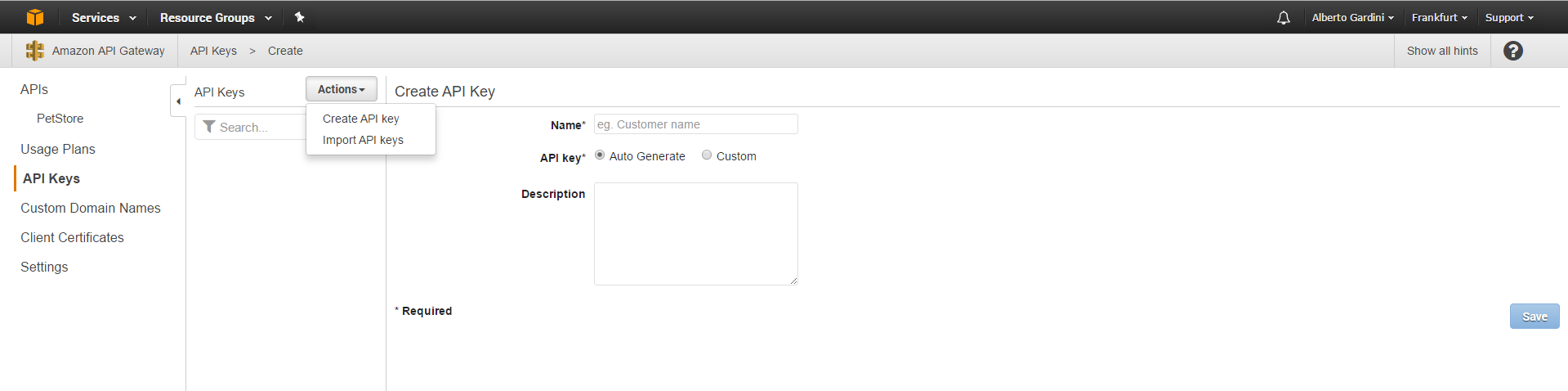
Task: Choose Create API key from Actions menu
Action: click(x=360, y=119)
